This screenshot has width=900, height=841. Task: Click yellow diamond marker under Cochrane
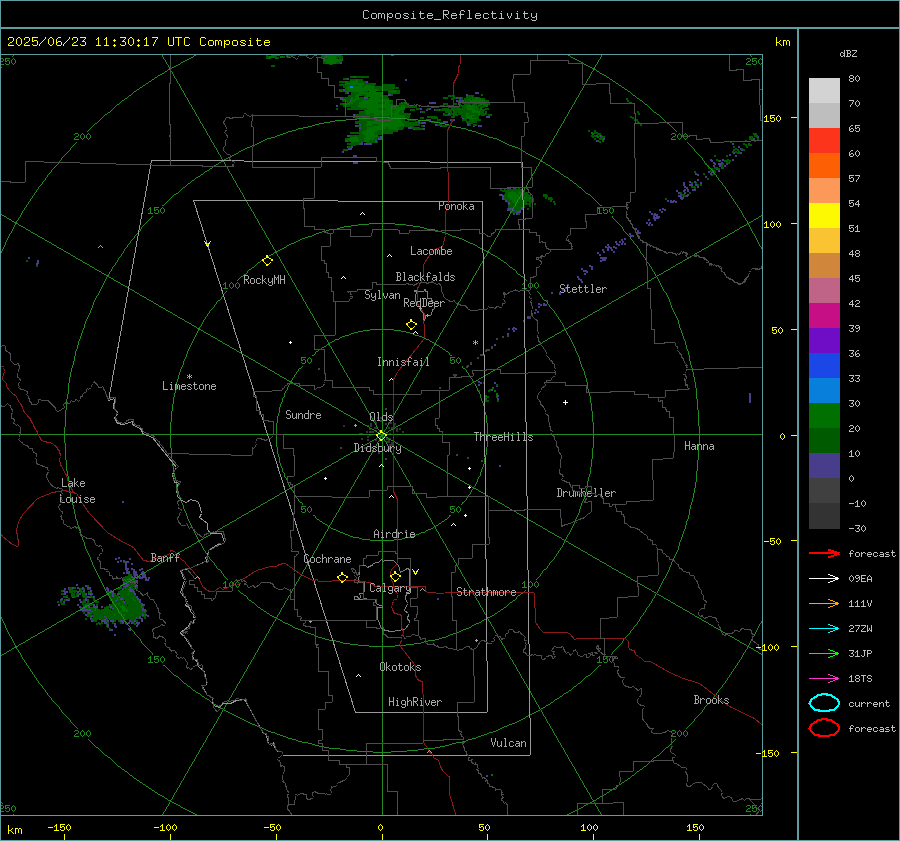pos(342,577)
